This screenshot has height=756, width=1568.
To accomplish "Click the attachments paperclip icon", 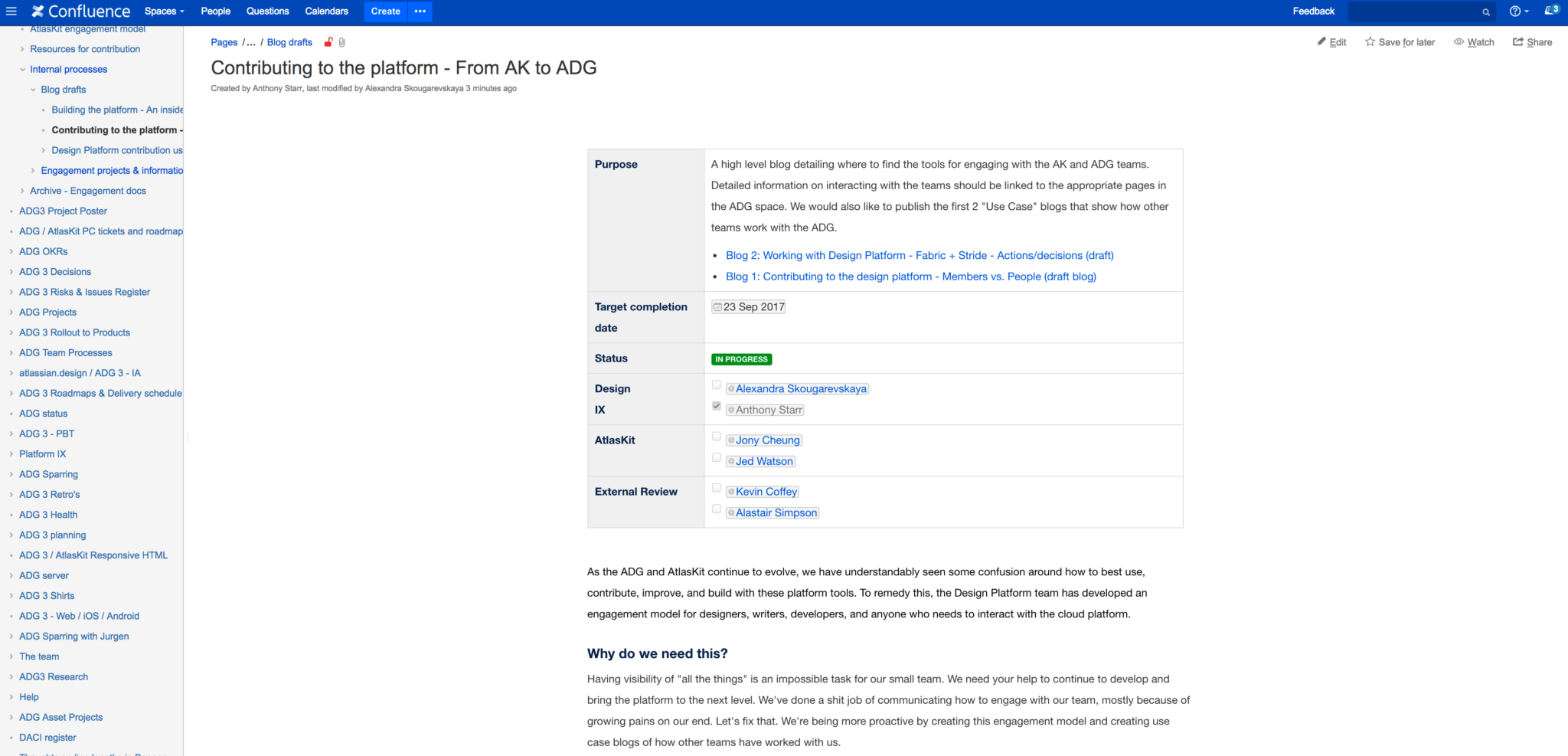I will (342, 43).
